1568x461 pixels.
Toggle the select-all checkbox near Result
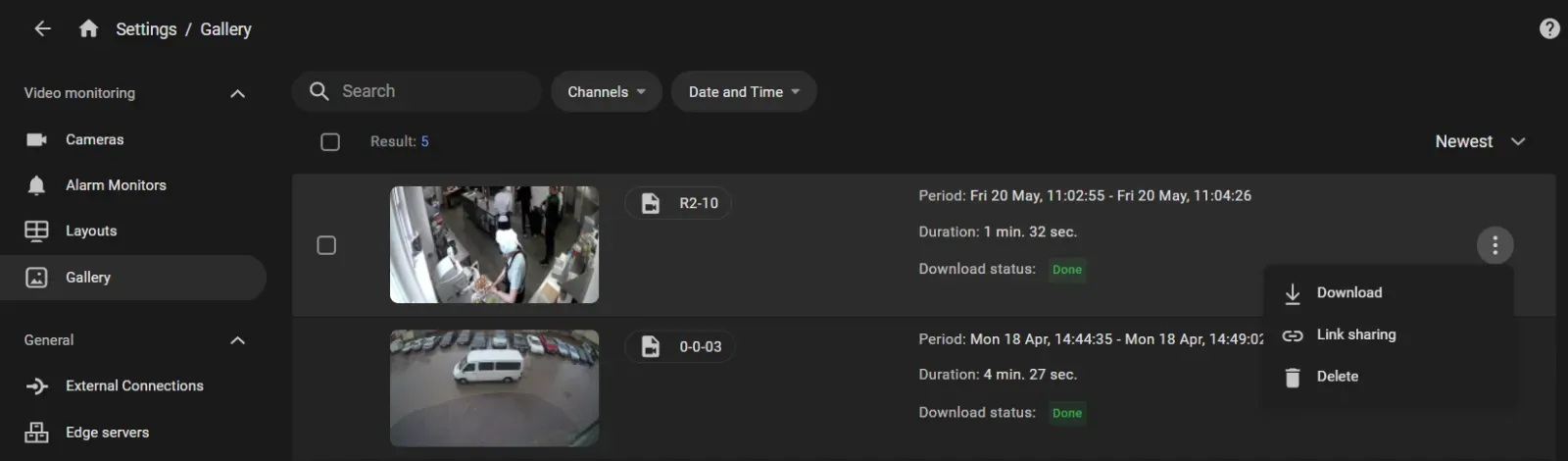[330, 142]
